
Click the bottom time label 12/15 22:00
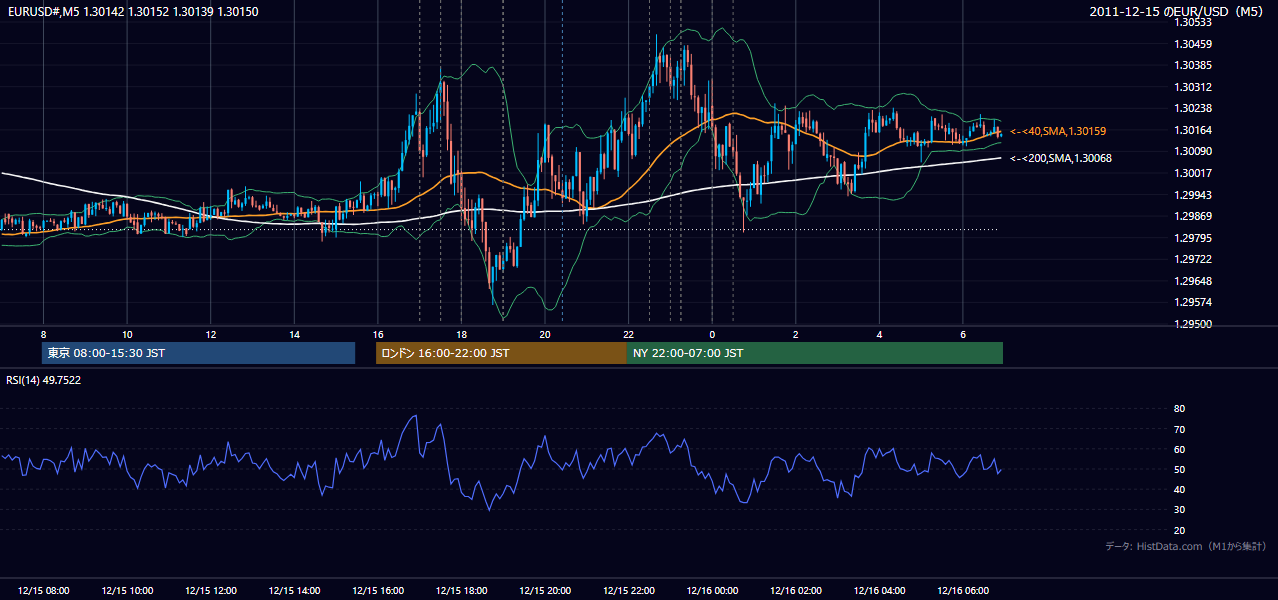(629, 591)
